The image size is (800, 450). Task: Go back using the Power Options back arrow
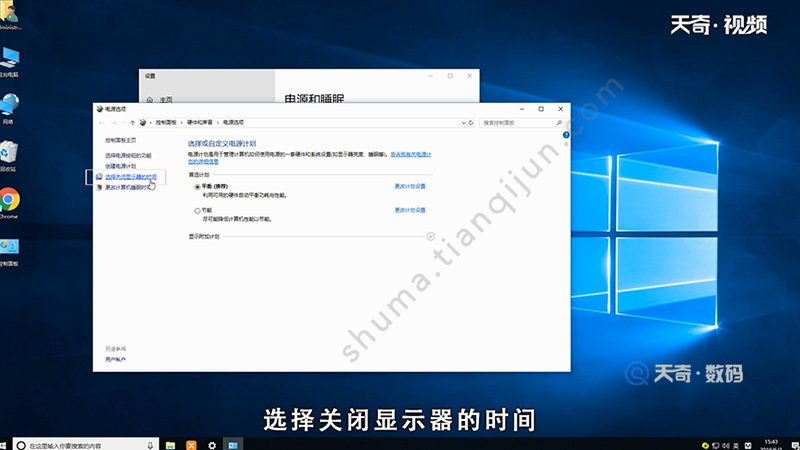point(102,122)
